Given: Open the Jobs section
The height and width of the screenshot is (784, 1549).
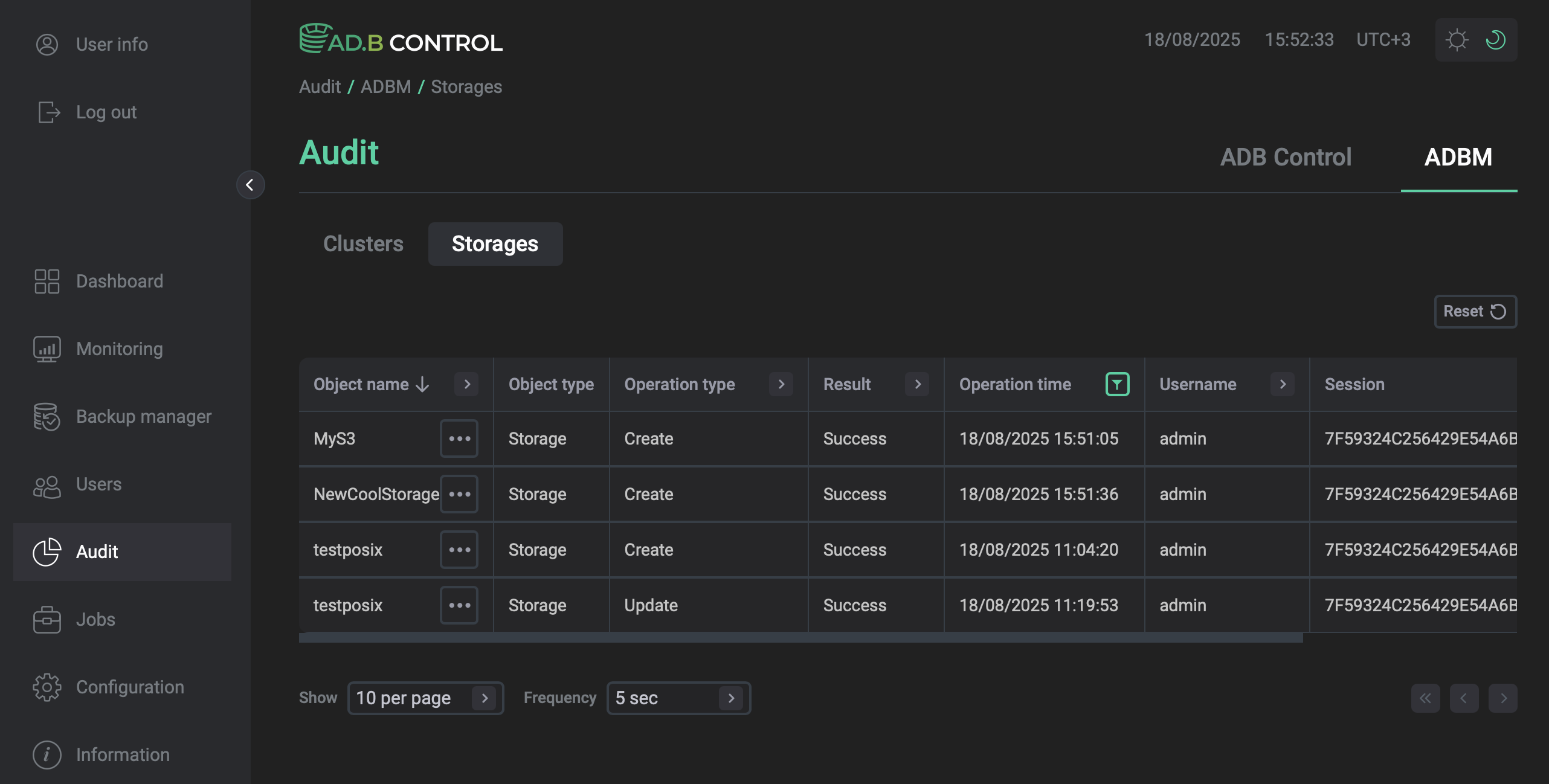Looking at the screenshot, I should [x=95, y=619].
